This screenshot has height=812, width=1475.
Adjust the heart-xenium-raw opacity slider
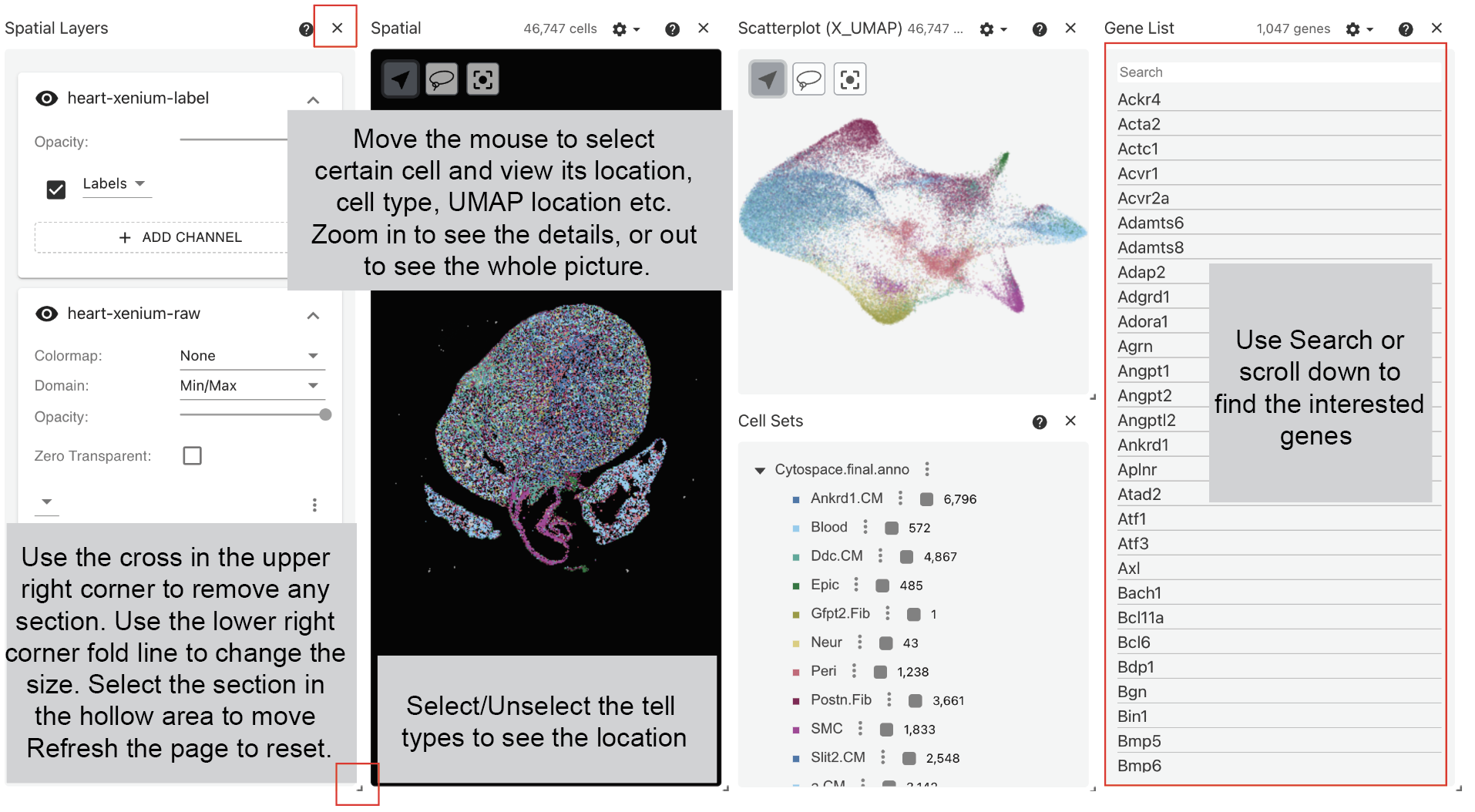[x=325, y=415]
